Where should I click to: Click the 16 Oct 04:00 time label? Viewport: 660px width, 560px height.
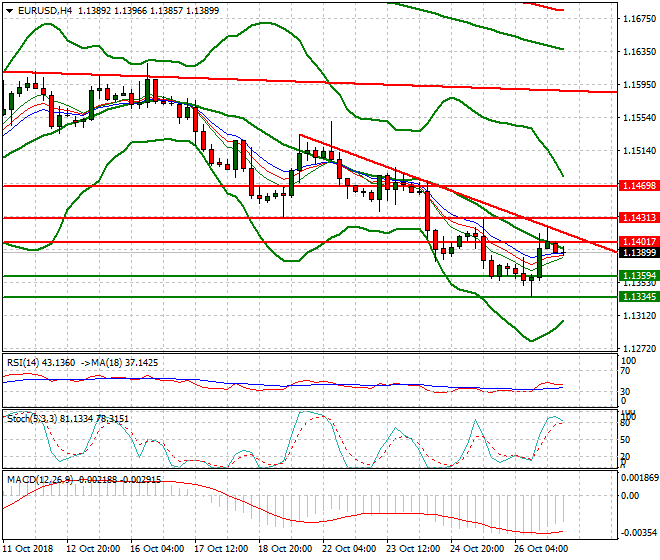[157, 549]
